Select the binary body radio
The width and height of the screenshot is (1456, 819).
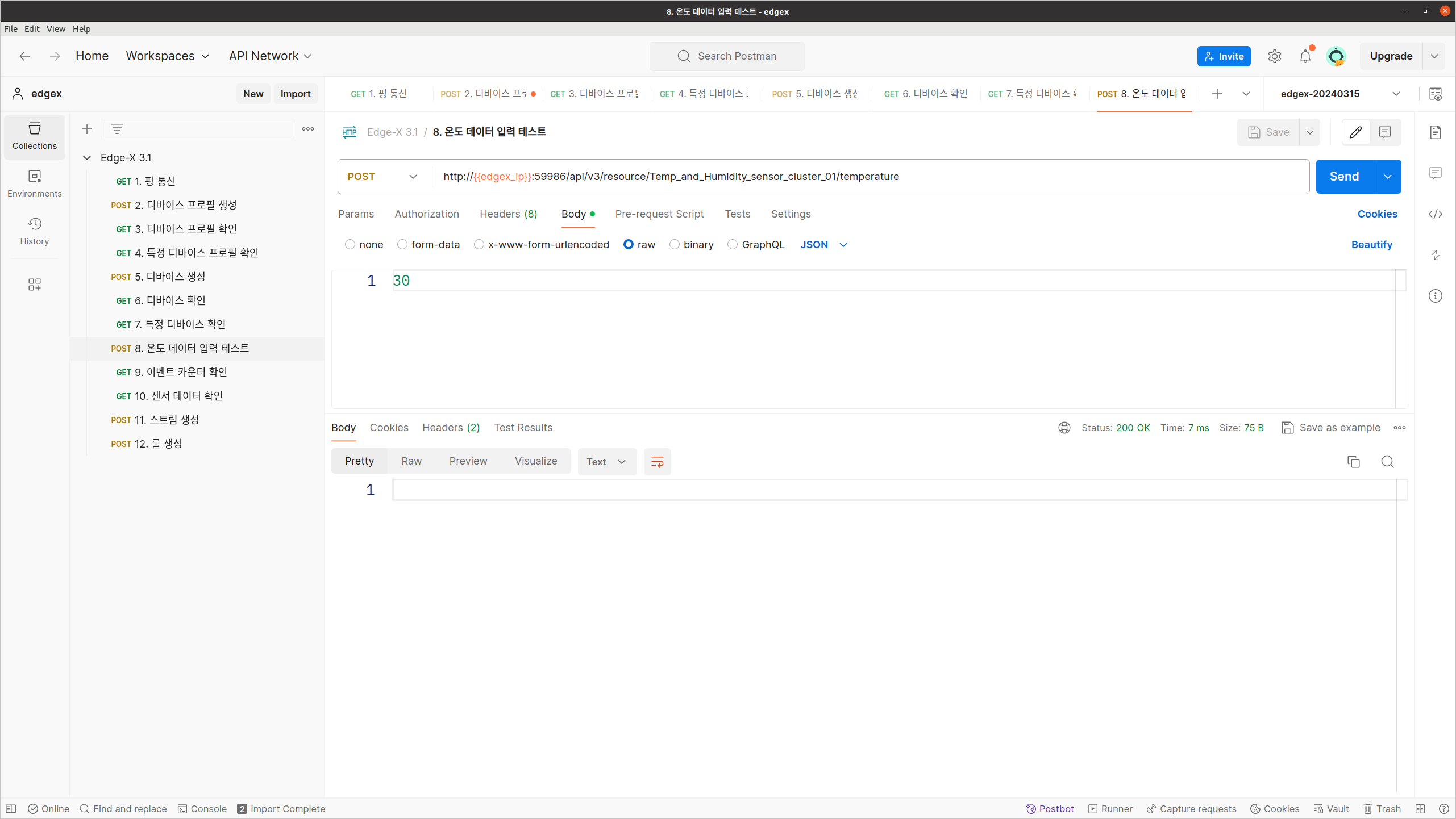[x=675, y=245]
